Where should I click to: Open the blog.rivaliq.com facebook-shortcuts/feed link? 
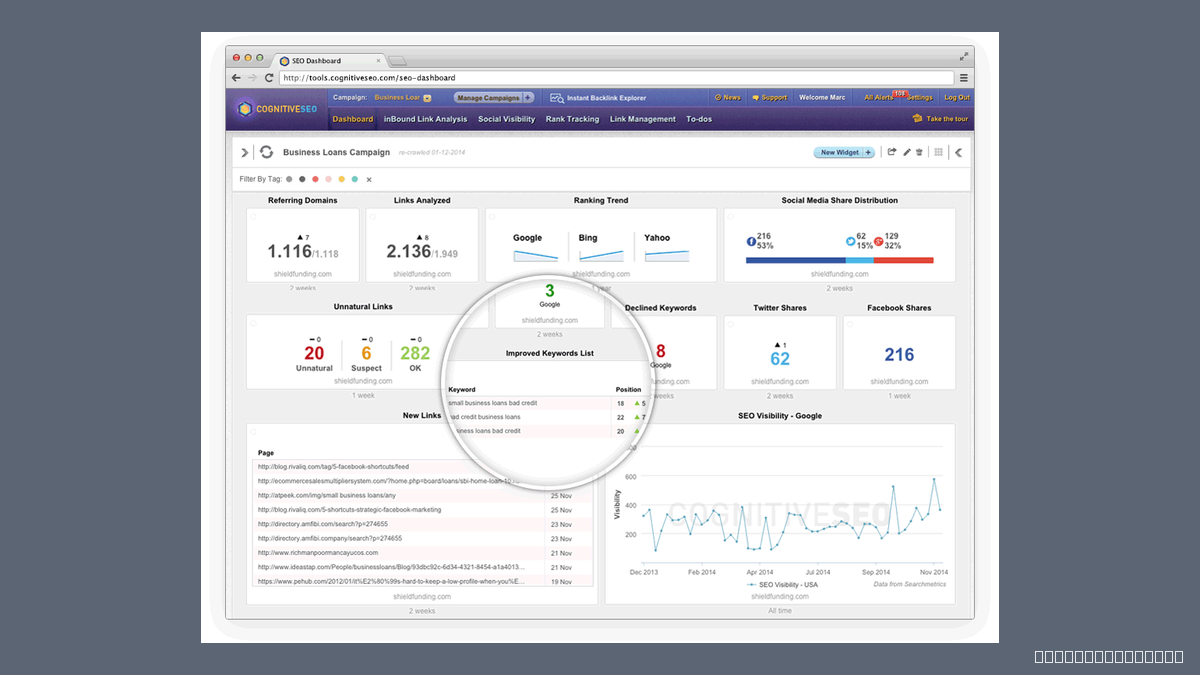[333, 466]
